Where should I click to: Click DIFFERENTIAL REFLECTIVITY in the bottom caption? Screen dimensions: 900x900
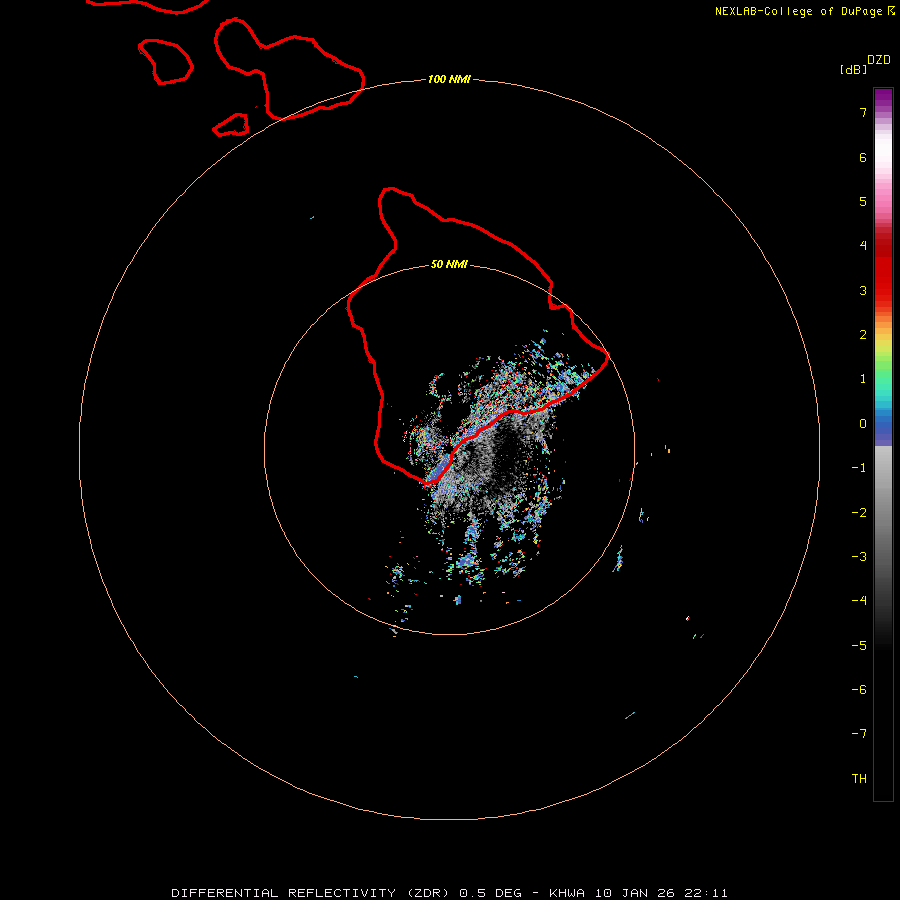(x=284, y=893)
